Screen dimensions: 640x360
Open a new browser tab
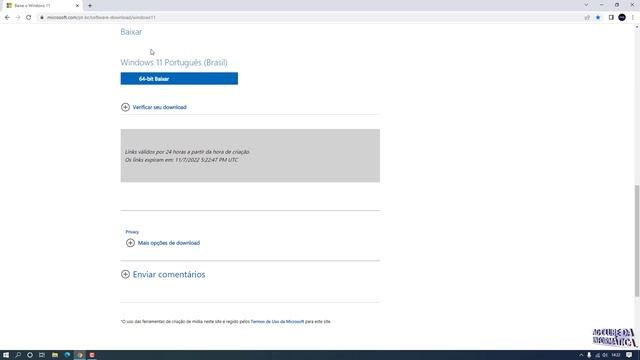tap(90, 6)
